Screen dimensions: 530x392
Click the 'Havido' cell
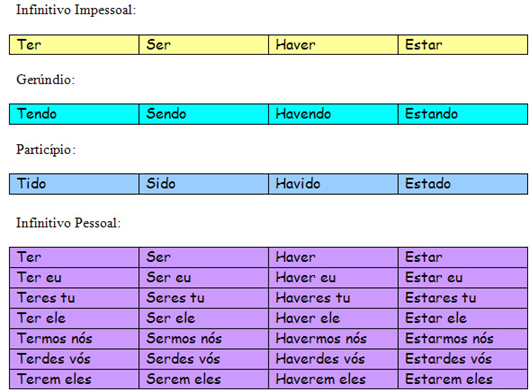pos(333,184)
